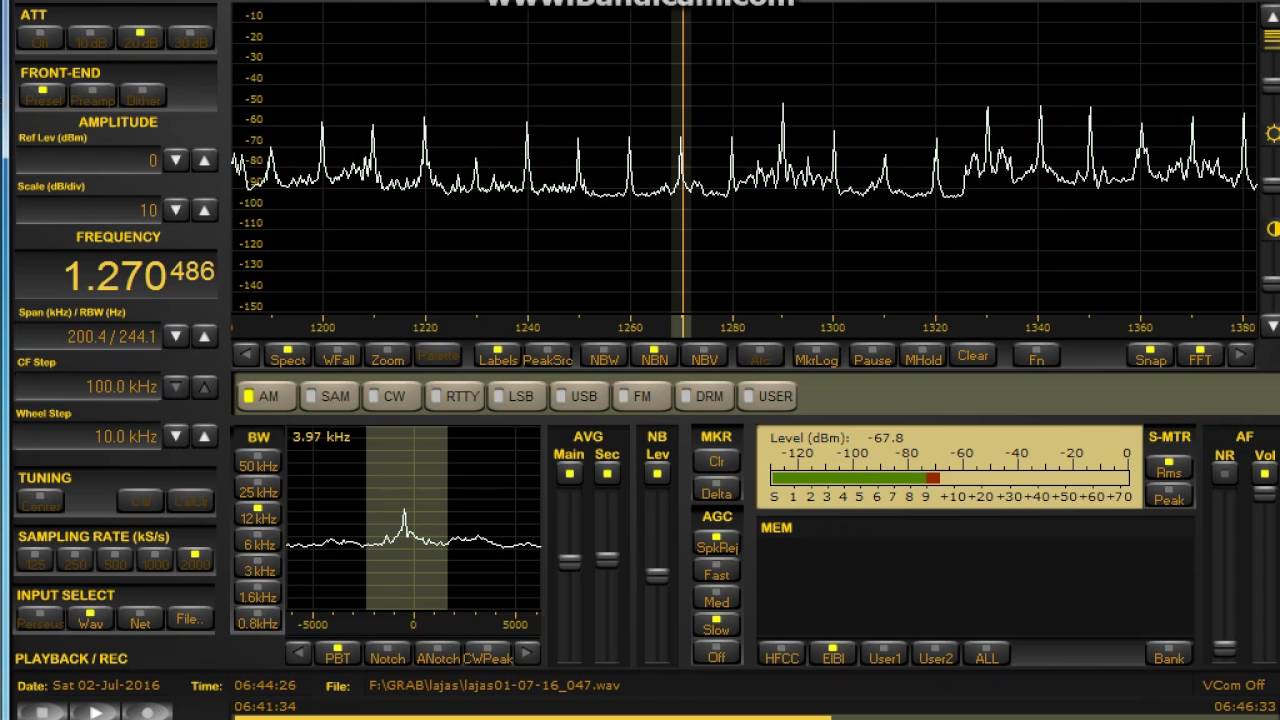
Task: Toggle AVG Main indicator button
Action: tap(569, 473)
